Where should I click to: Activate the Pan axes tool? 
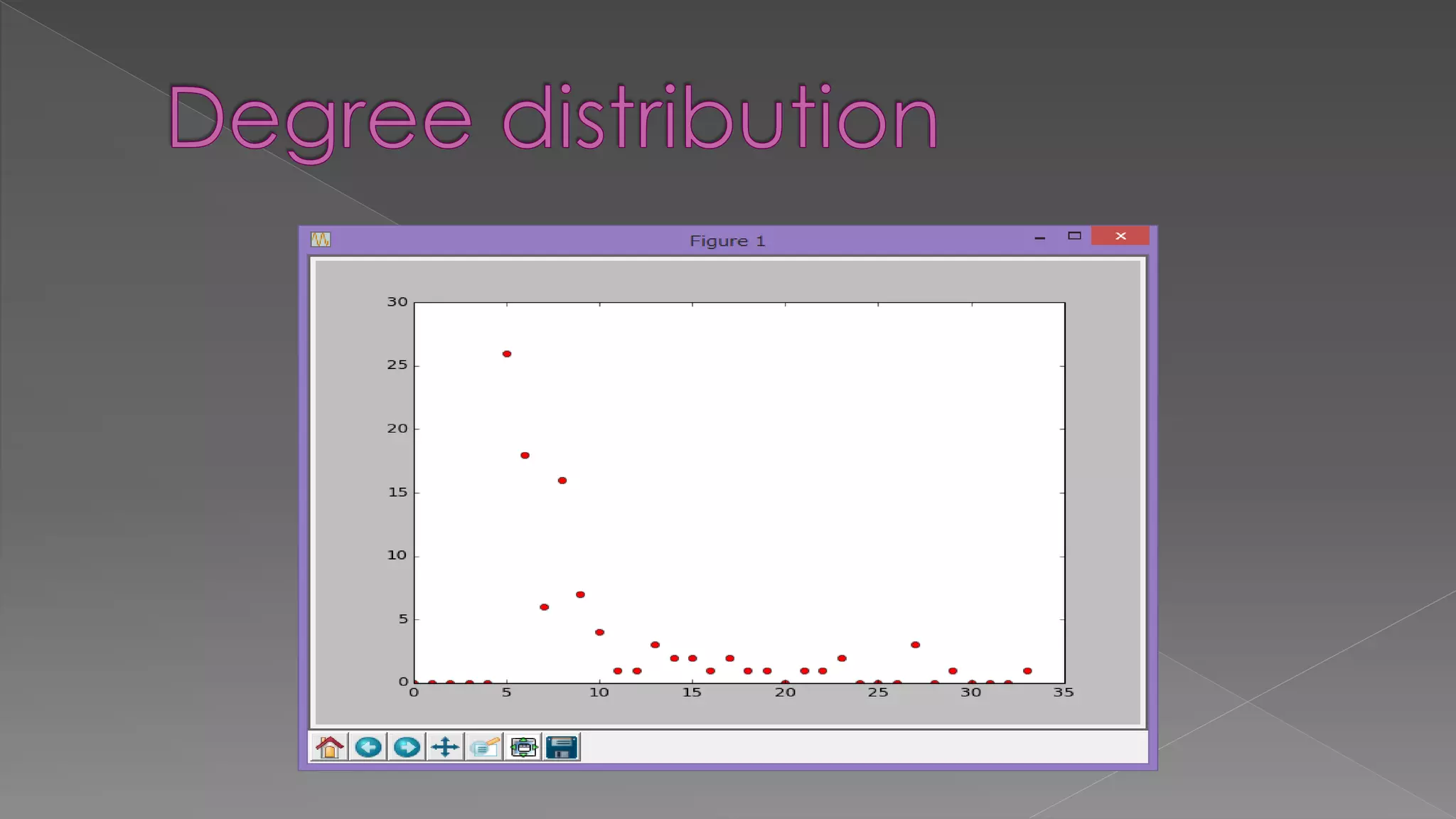pyautogui.click(x=445, y=747)
